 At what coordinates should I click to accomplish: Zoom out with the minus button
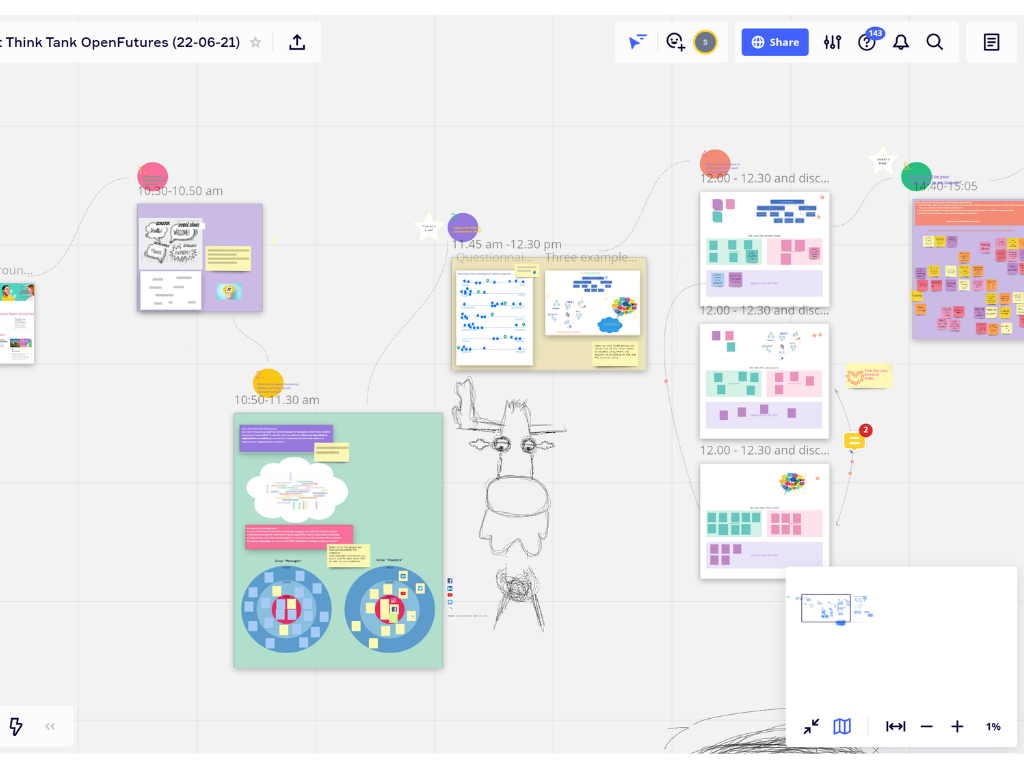(926, 726)
